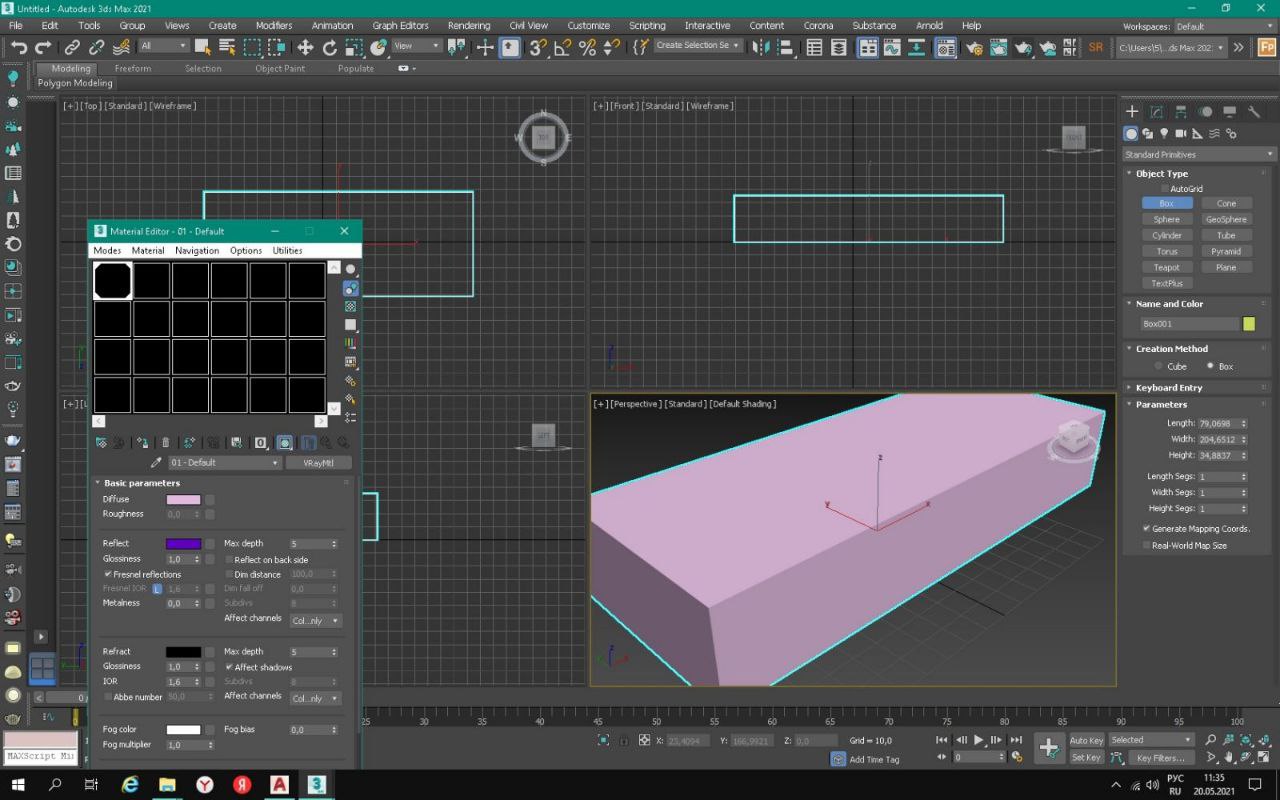Select the Move tool in the toolbar
The image size is (1280, 800).
coord(305,47)
